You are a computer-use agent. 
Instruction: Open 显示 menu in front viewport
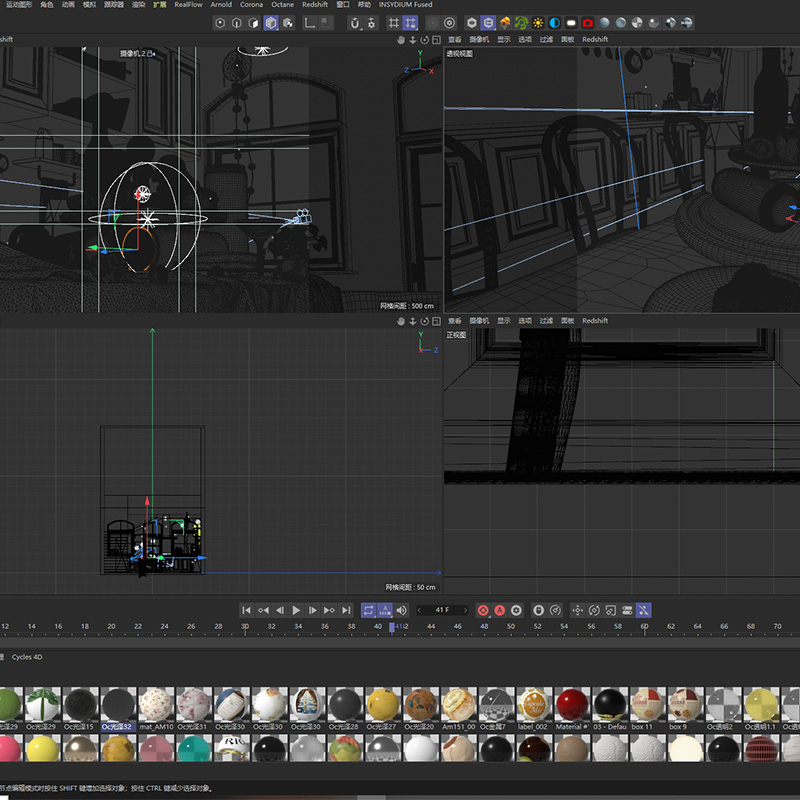pyautogui.click(x=503, y=321)
